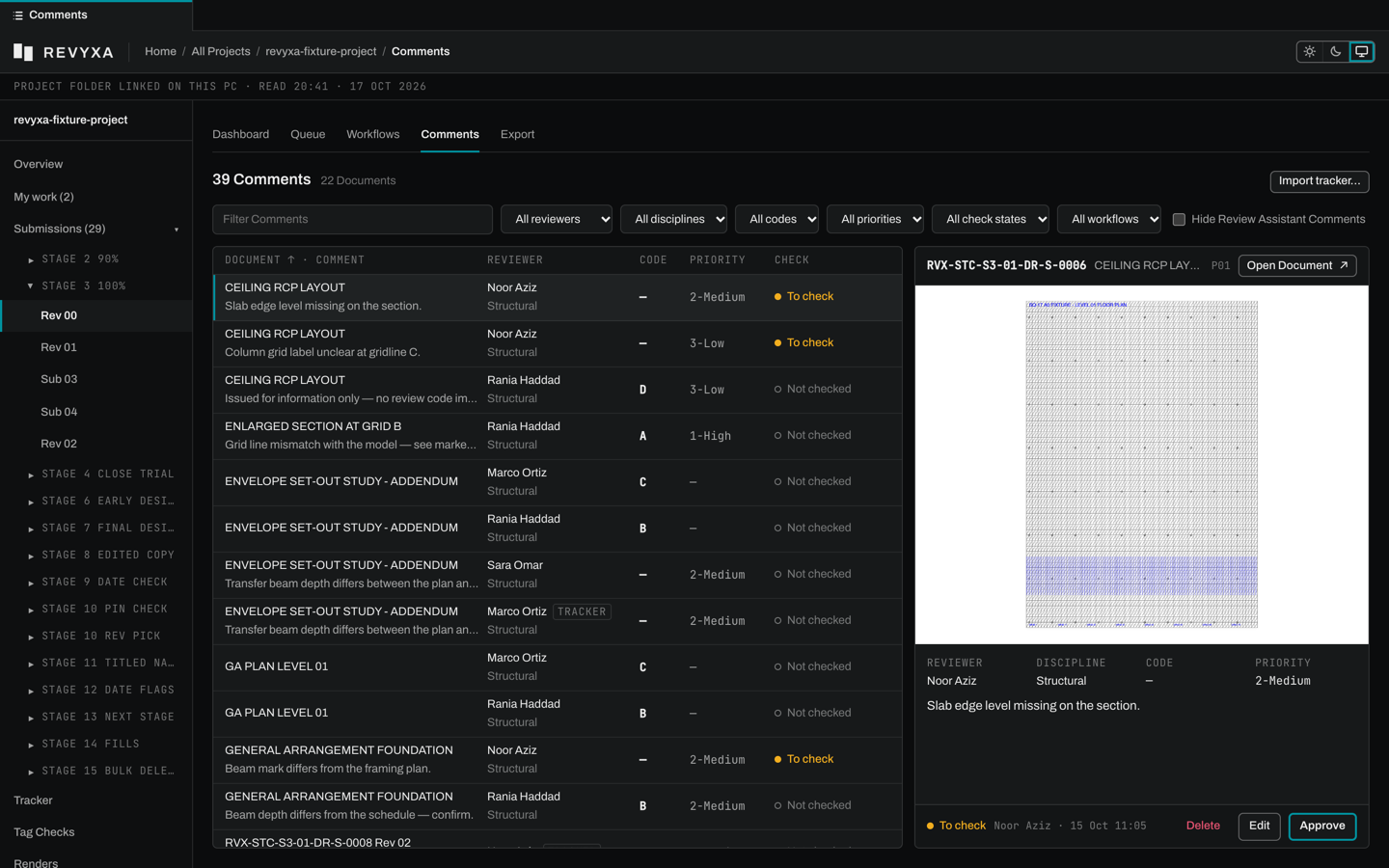Switch to the Queue tab
This screenshot has height=868, width=1389.
point(308,135)
